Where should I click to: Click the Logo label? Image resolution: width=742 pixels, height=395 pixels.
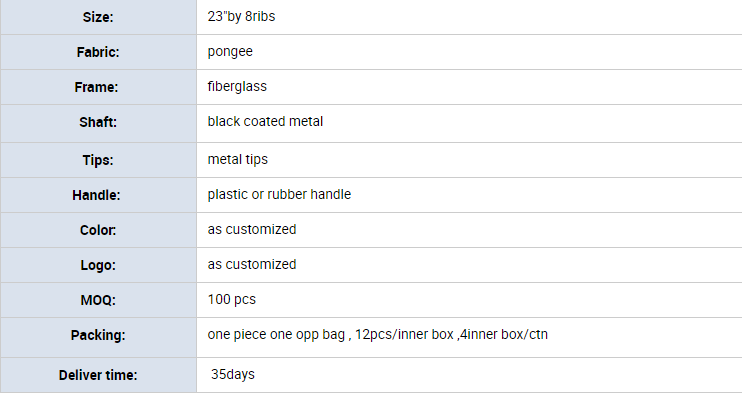[98, 265]
